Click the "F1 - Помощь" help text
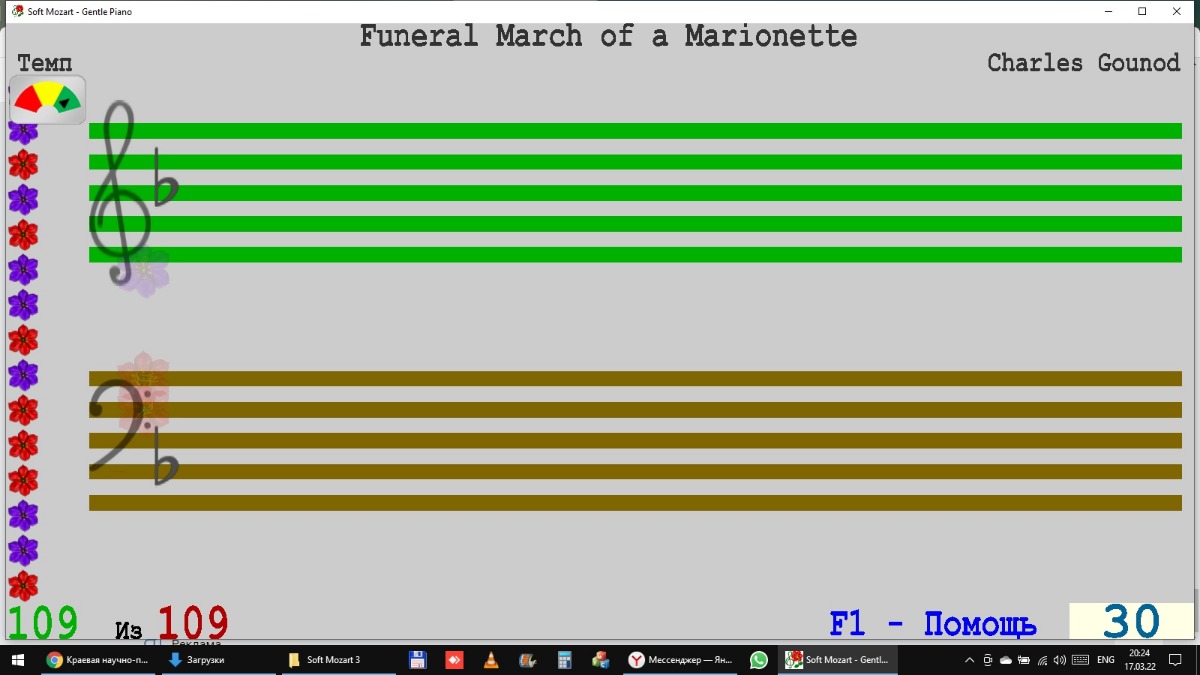The width and height of the screenshot is (1200, 675). pyautogui.click(x=932, y=624)
